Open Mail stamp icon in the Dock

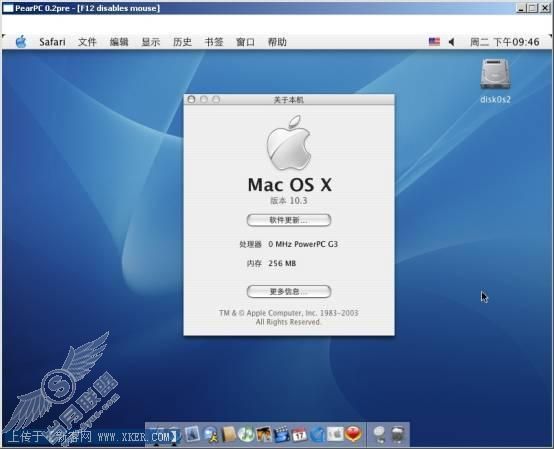192,435
